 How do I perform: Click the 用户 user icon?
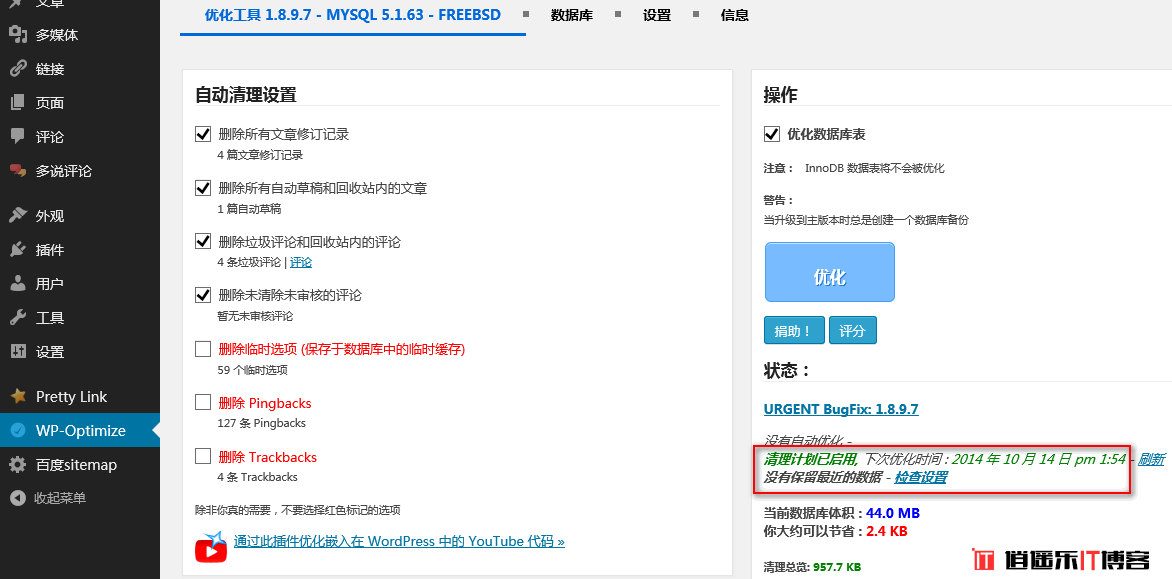tap(18, 284)
